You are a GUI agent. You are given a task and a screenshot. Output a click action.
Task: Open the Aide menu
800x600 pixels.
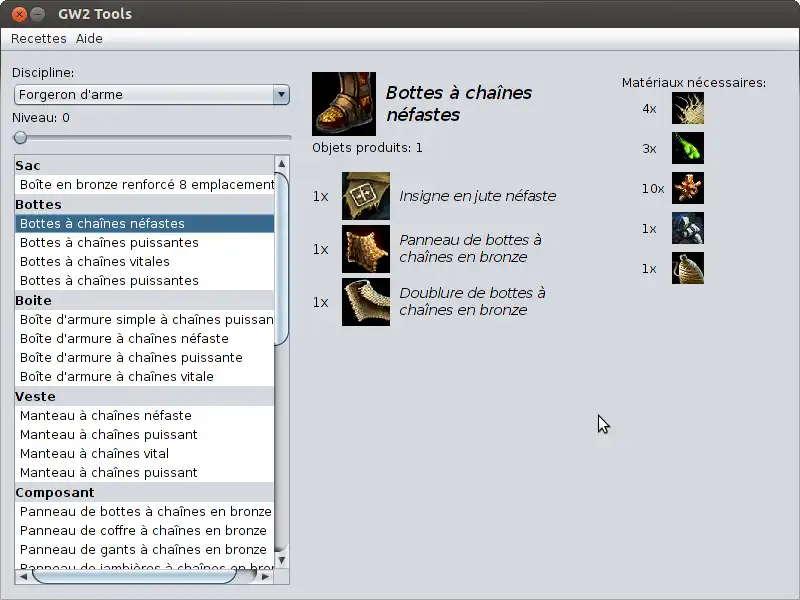click(89, 39)
